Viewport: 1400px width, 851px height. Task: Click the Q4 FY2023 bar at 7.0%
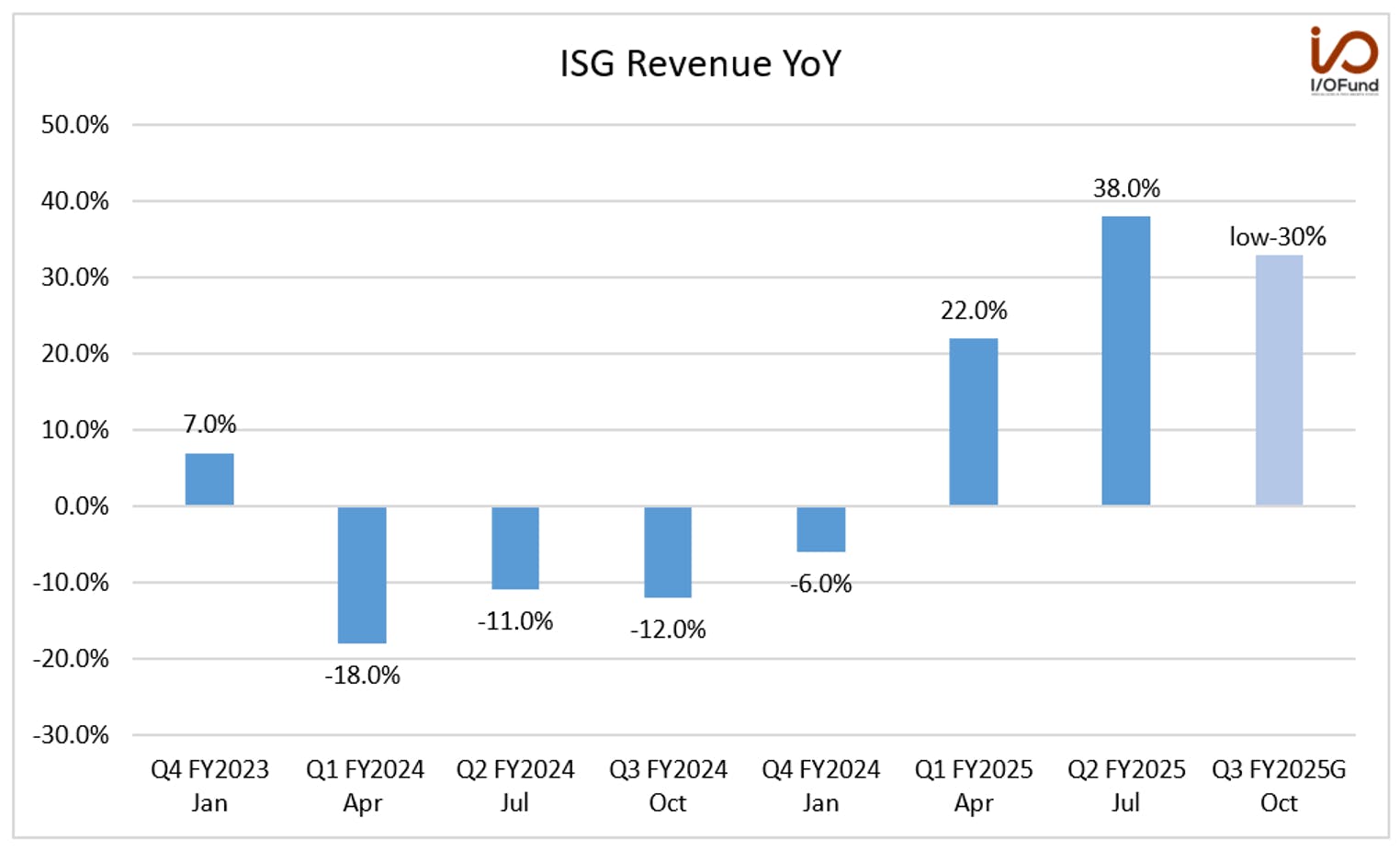point(209,479)
